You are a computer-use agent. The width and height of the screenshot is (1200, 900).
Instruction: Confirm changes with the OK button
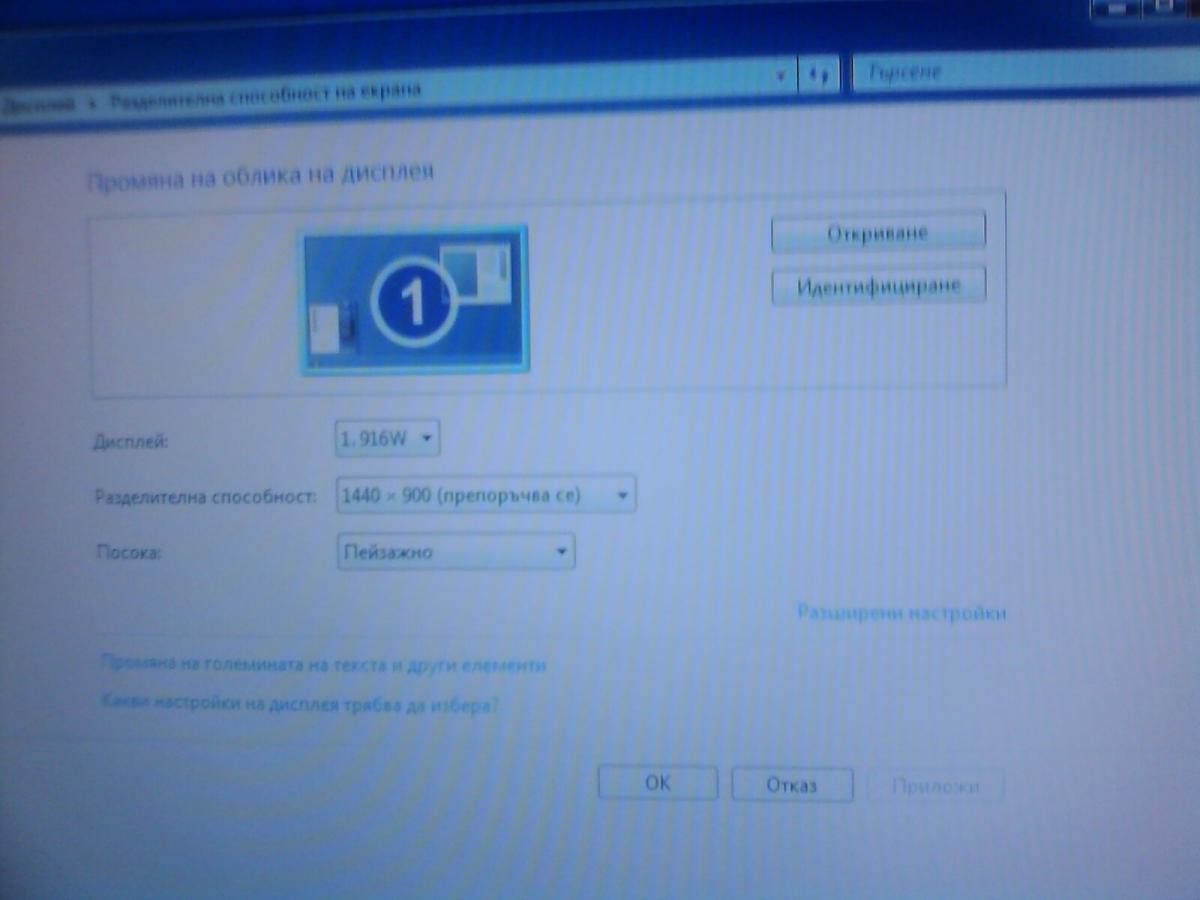658,783
